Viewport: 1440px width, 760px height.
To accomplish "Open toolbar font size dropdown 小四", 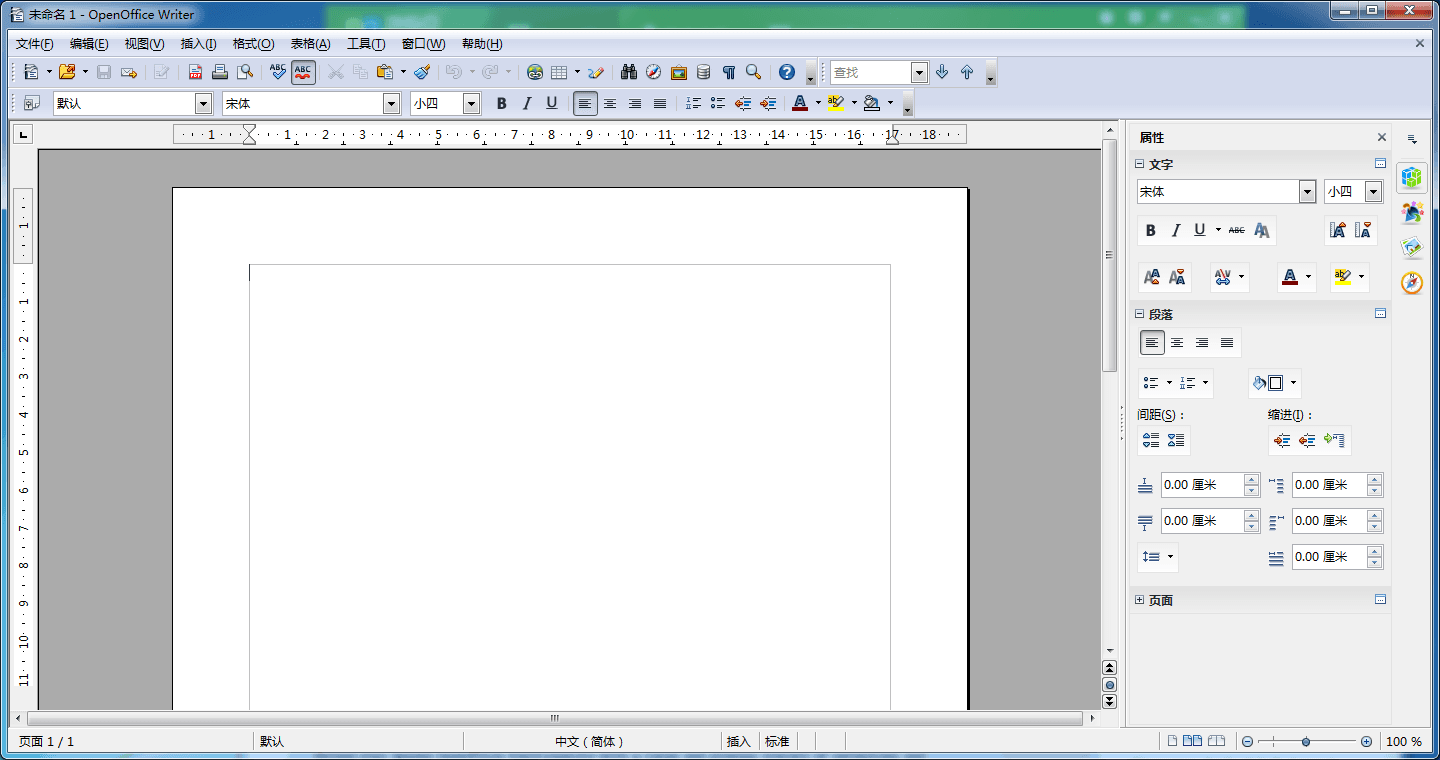I will click(472, 103).
